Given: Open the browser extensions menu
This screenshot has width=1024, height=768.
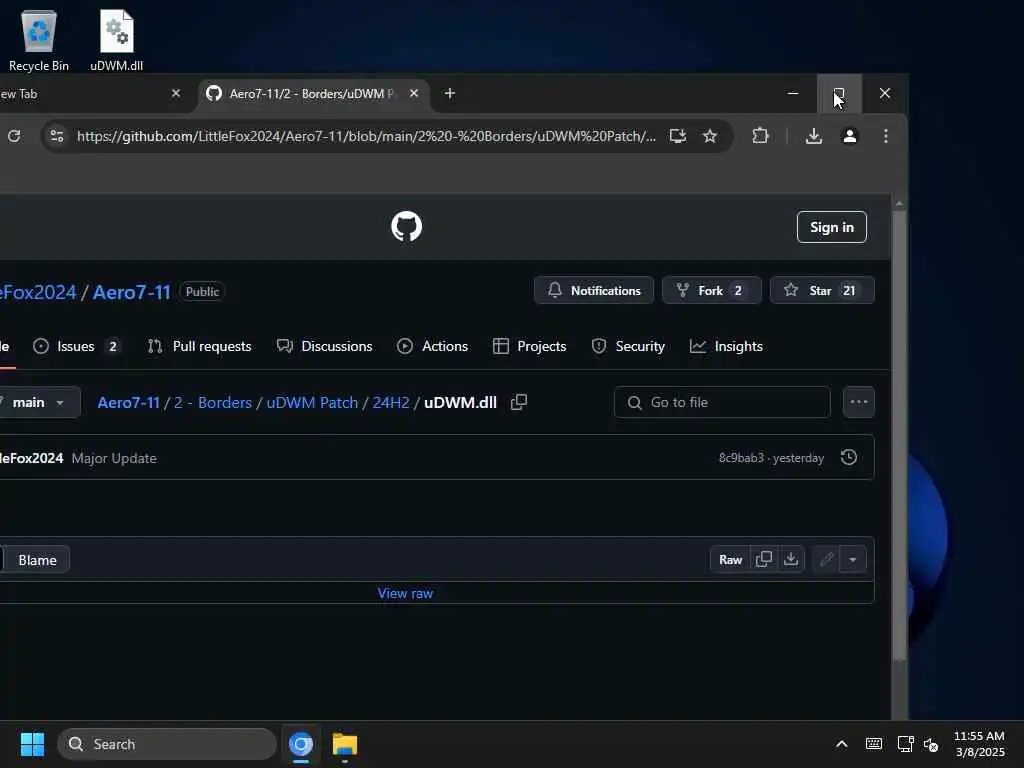Looking at the screenshot, I should [760, 136].
